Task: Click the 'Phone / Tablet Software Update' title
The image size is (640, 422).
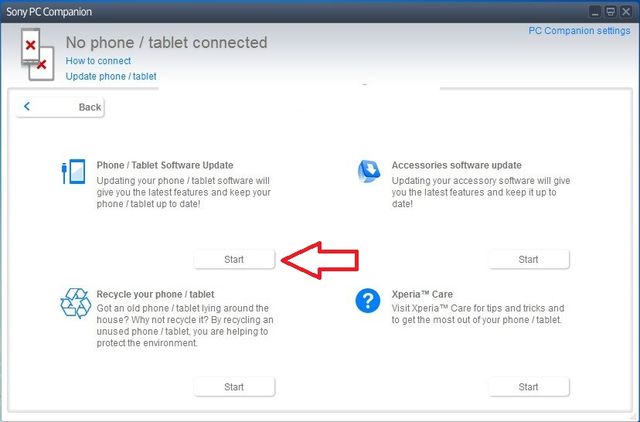Action: point(165,165)
